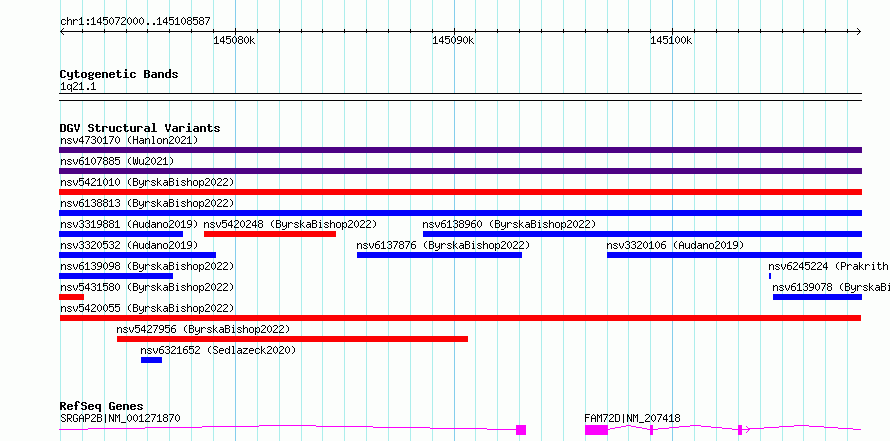
Task: Click the nsv6138813 (ByrskaBishop2022) label
Action: coord(147,203)
